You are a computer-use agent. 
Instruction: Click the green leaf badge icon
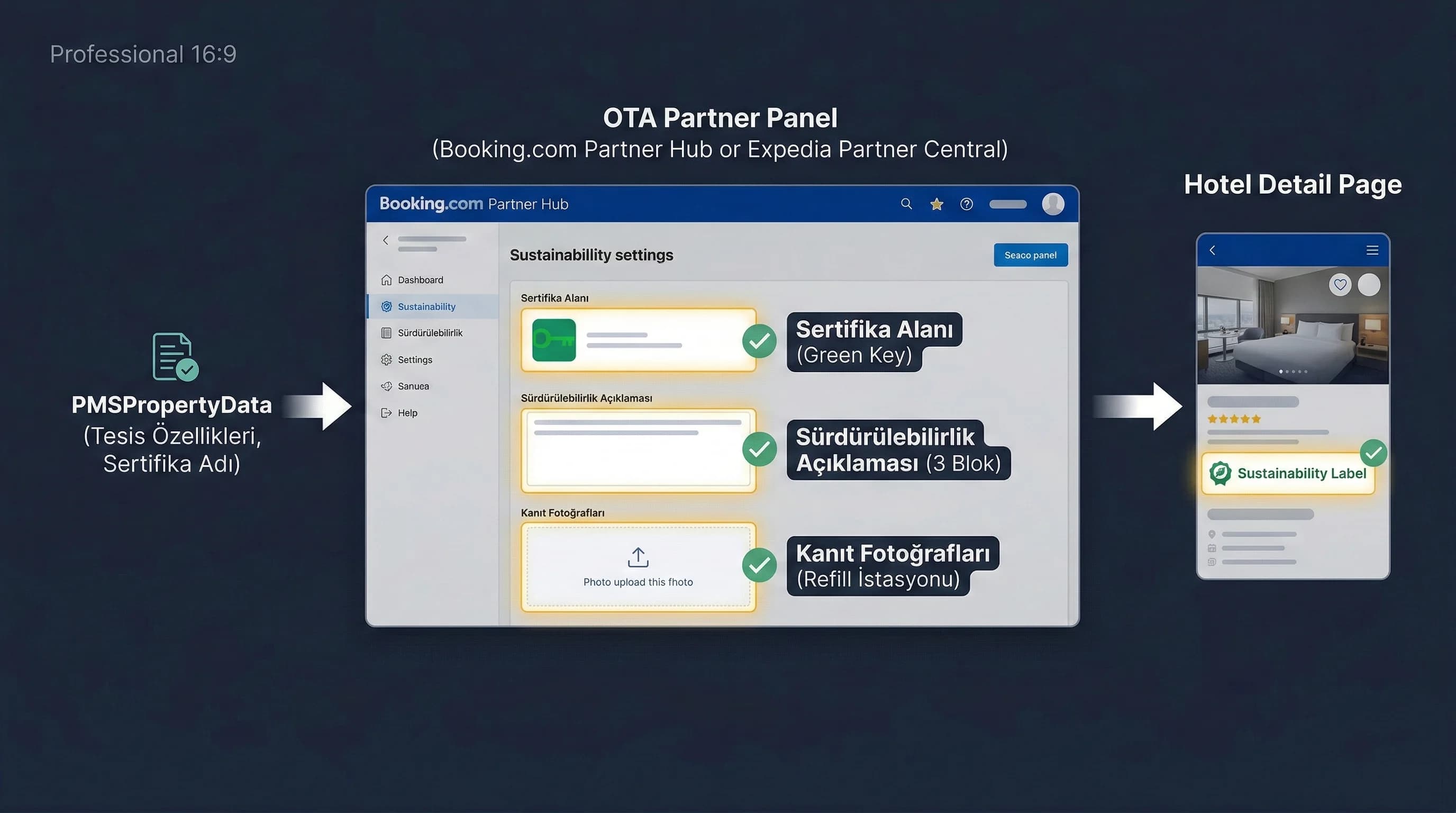pos(1221,473)
